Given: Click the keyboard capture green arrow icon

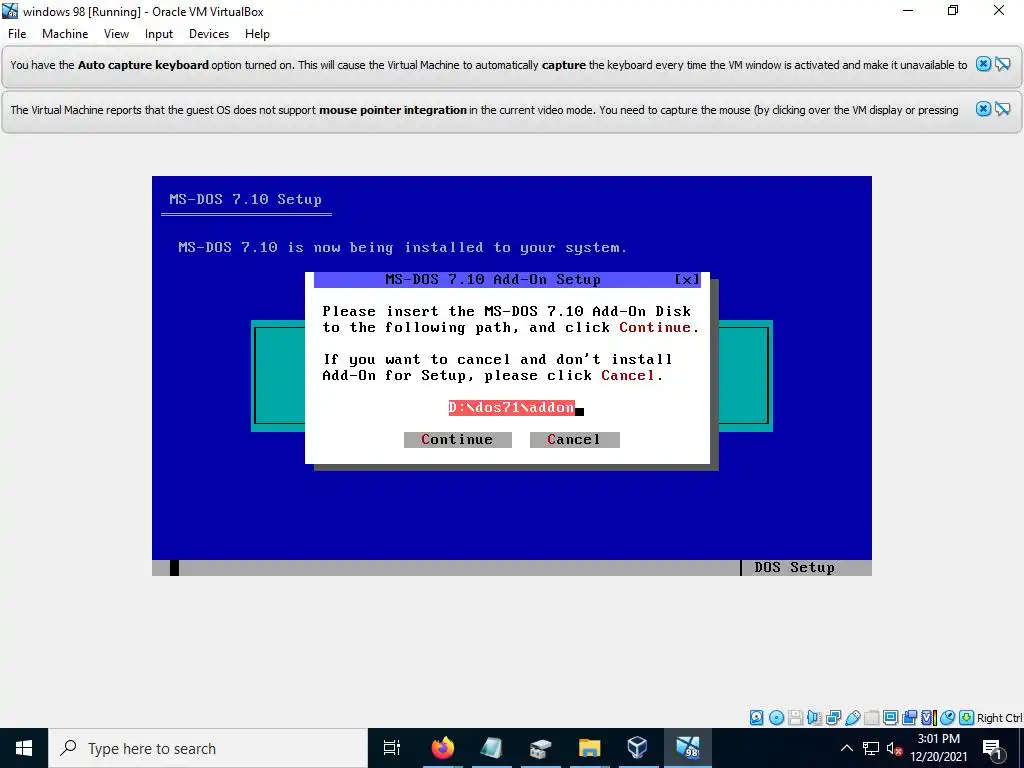Looking at the screenshot, I should (x=967, y=718).
